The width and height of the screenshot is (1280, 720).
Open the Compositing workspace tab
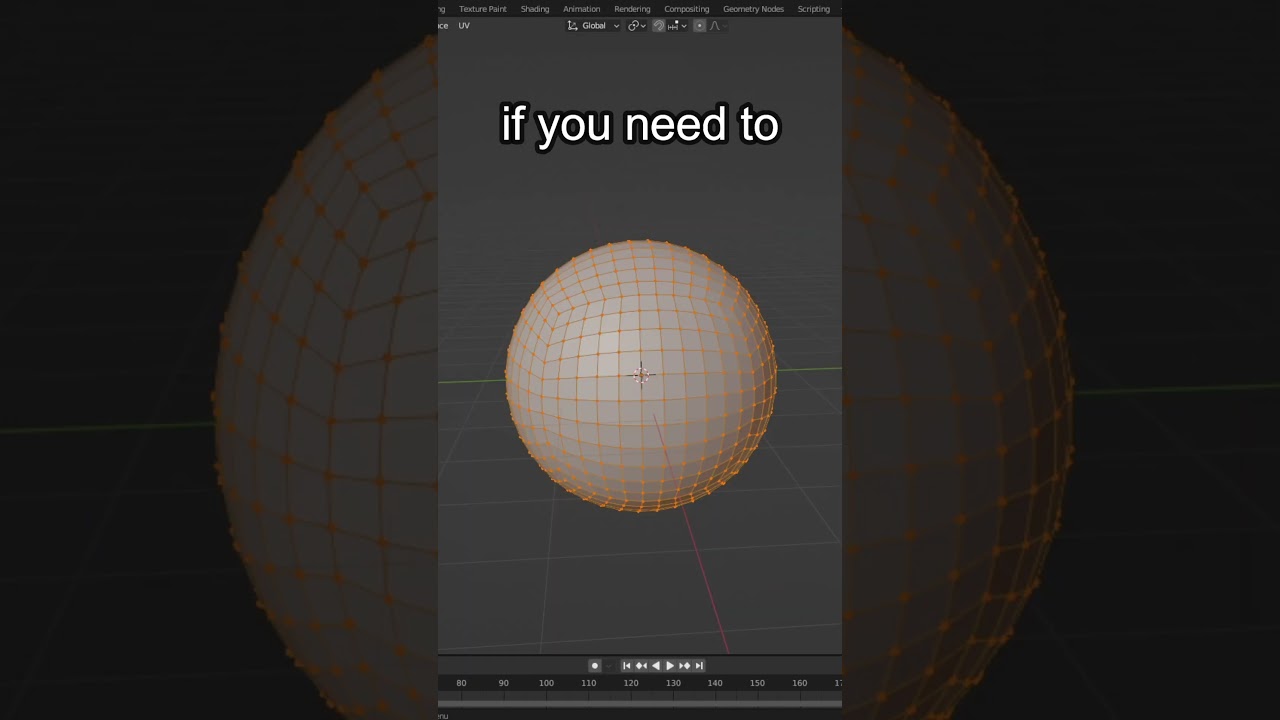(687, 9)
